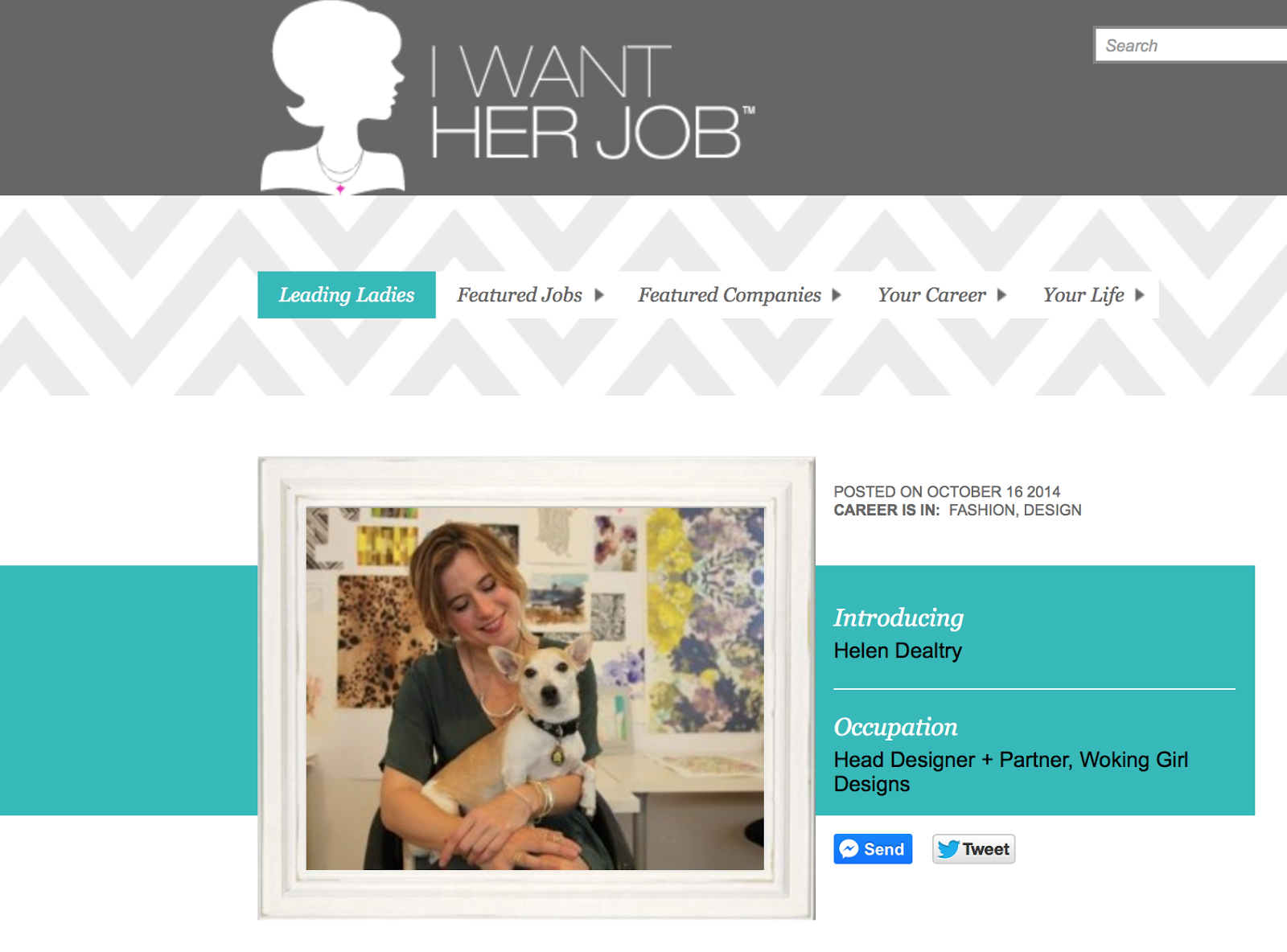This screenshot has width=1287, height=952.
Task: Open the Featured Jobs menu
Action: [x=520, y=295]
